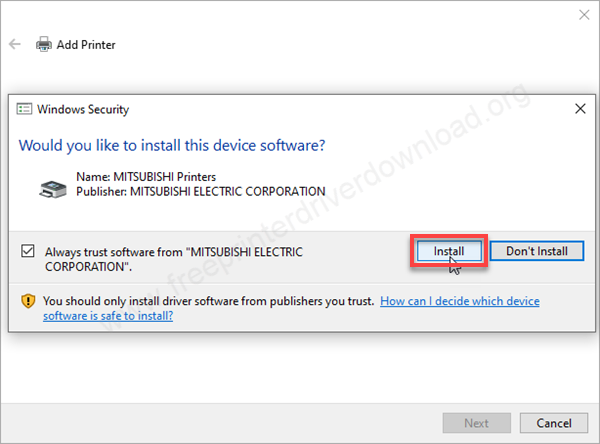This screenshot has width=600, height=444.
Task: Close the Windows Security dialog
Action: (580, 109)
